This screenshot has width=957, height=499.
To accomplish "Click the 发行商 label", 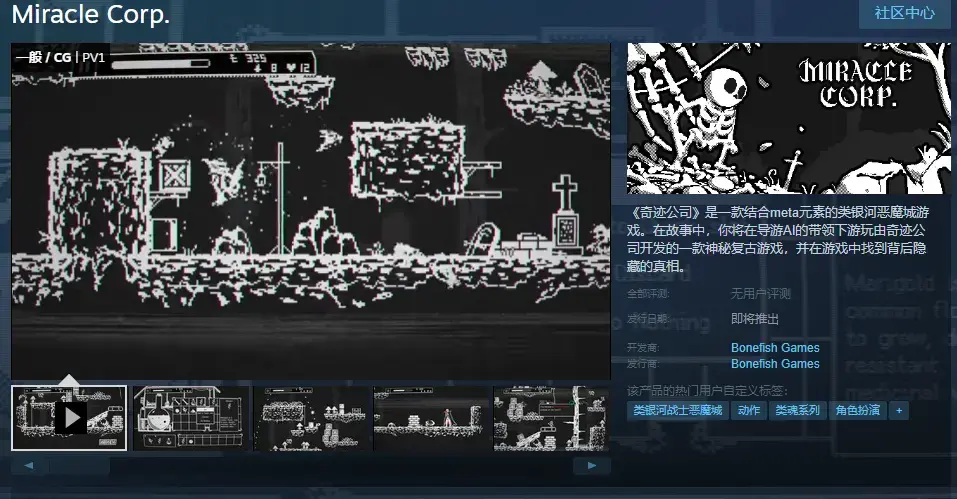I will pos(643,364).
